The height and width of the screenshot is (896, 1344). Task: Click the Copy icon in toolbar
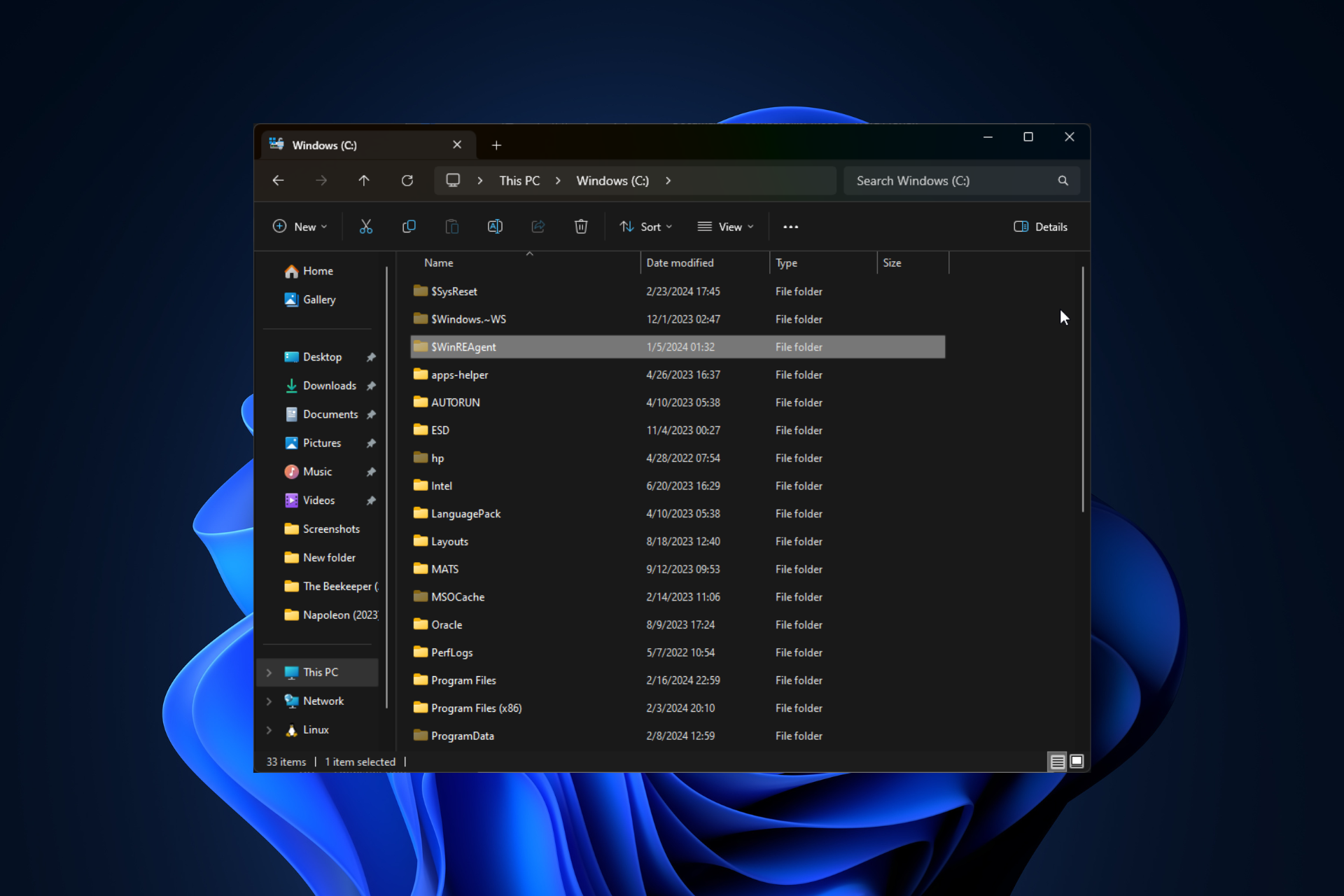click(x=409, y=227)
